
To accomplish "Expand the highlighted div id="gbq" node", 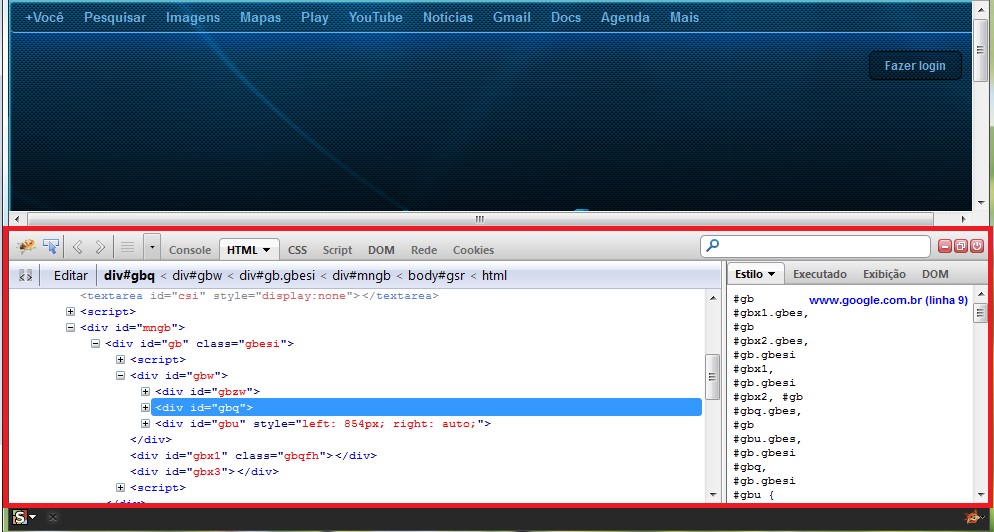I will tap(145, 408).
